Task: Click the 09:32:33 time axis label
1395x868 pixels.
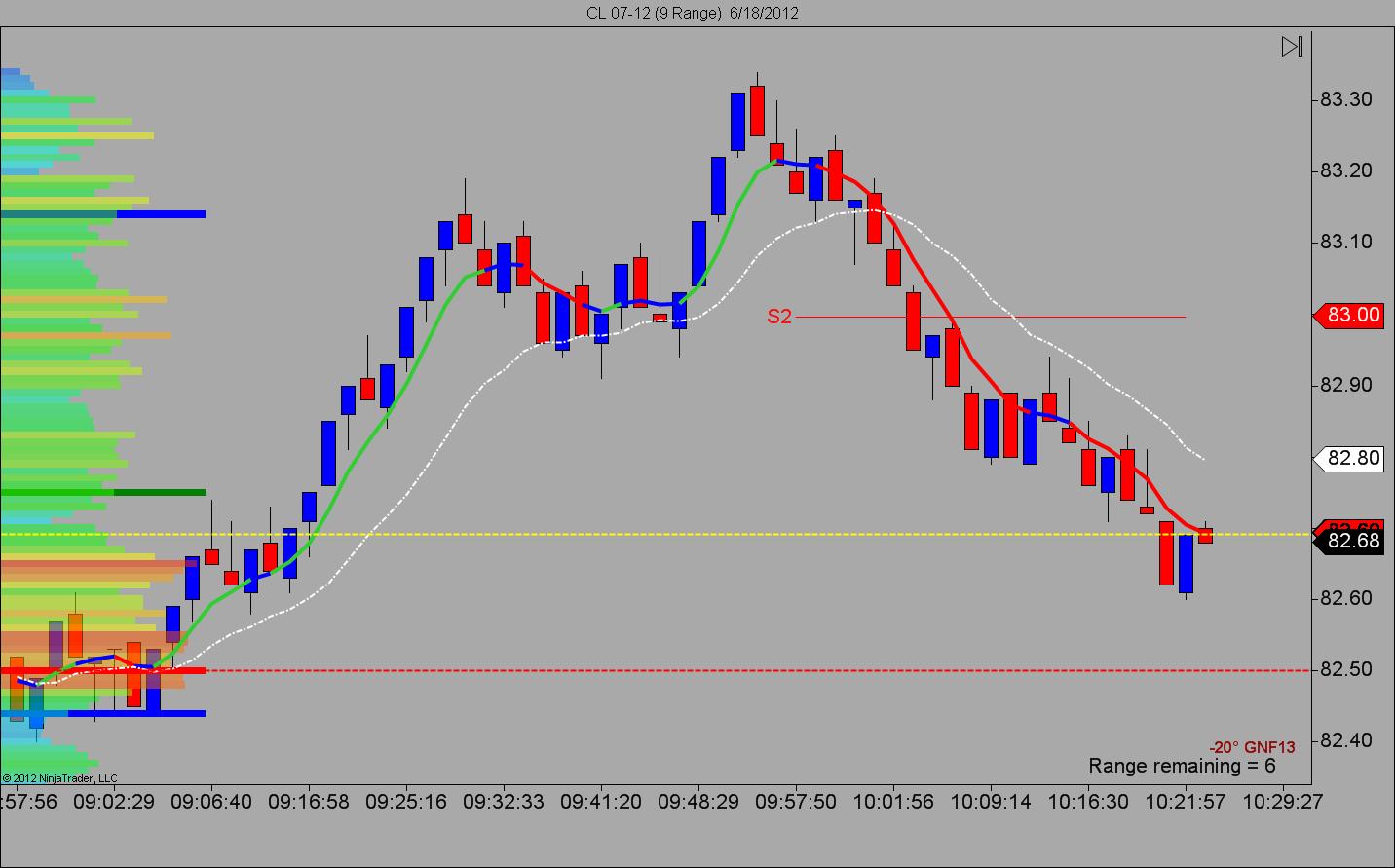Action: pos(504,802)
